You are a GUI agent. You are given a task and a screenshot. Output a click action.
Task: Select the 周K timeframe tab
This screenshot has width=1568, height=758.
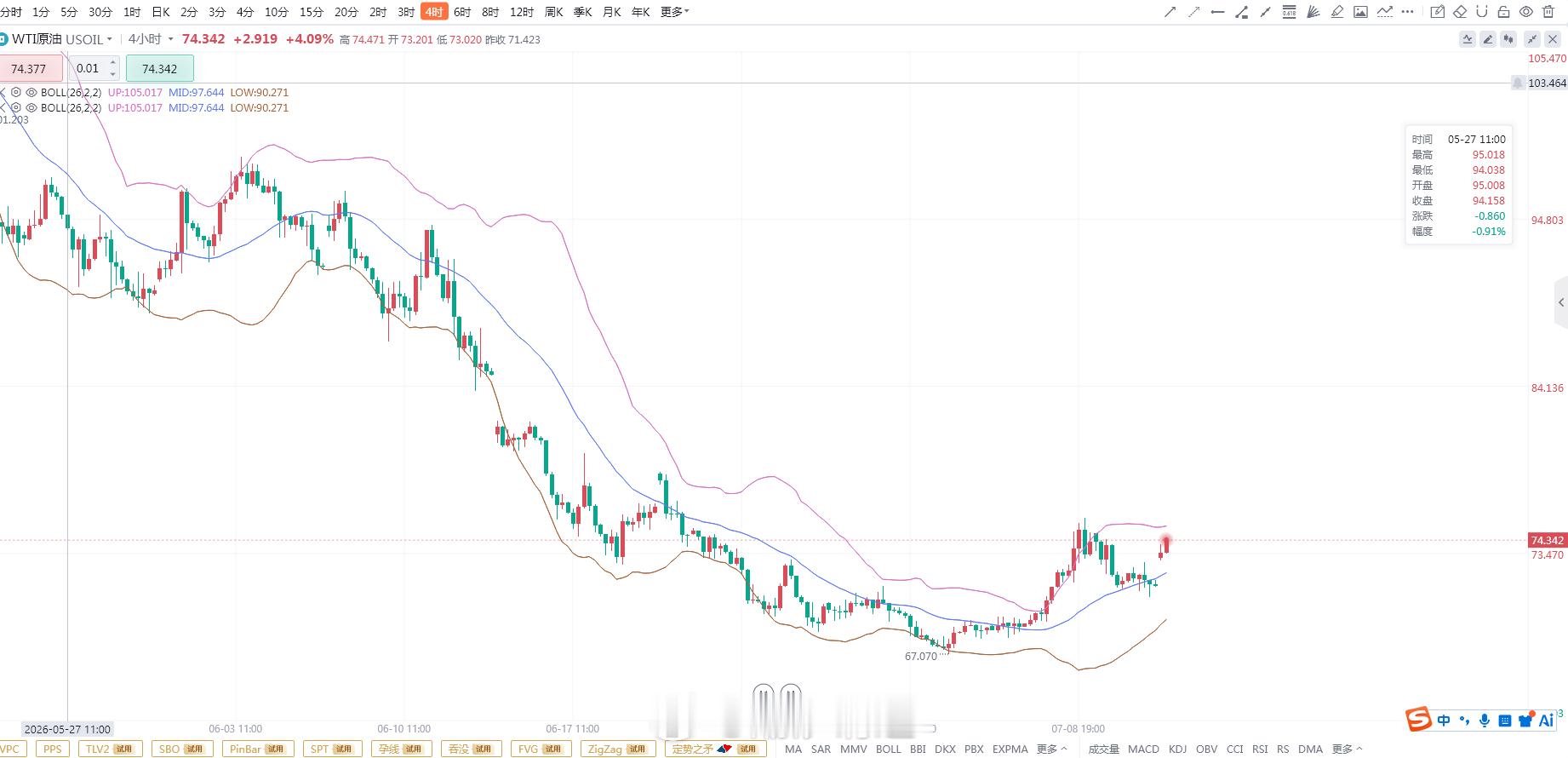tap(554, 12)
